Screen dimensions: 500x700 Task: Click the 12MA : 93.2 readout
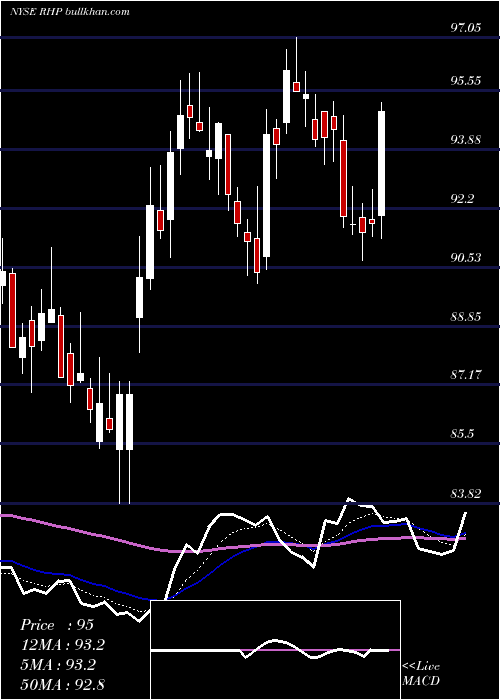(63, 645)
